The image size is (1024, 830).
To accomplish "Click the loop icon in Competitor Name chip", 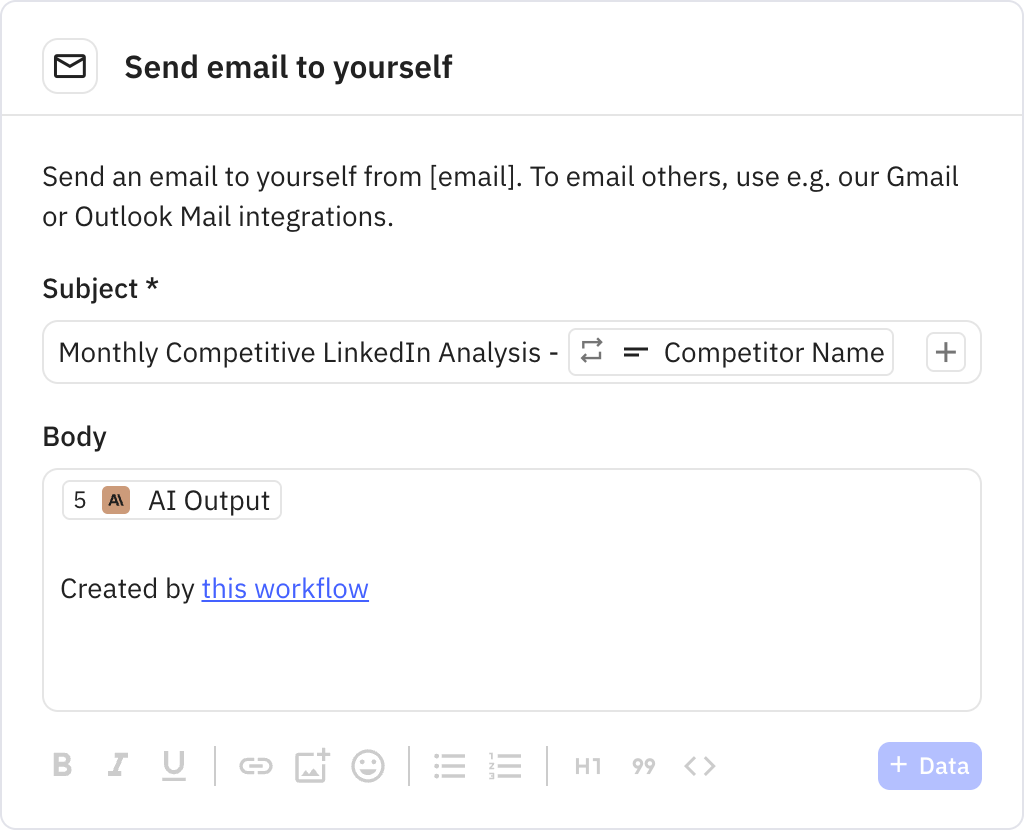I will [x=592, y=352].
